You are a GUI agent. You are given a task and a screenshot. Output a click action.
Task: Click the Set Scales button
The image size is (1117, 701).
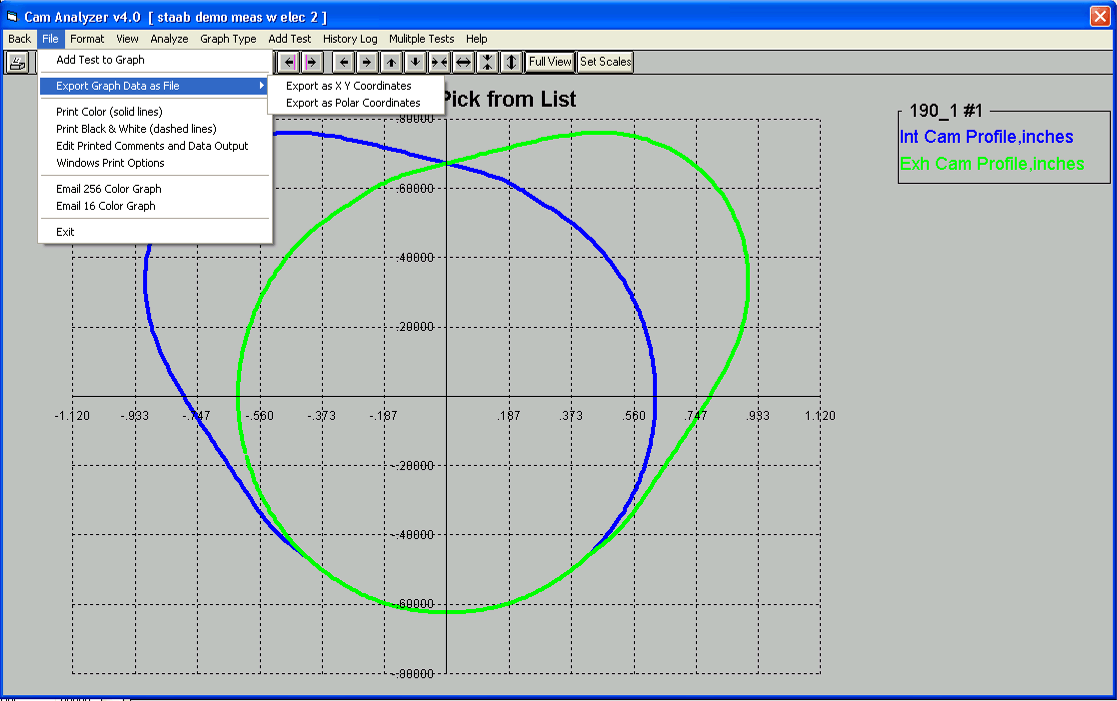606,62
